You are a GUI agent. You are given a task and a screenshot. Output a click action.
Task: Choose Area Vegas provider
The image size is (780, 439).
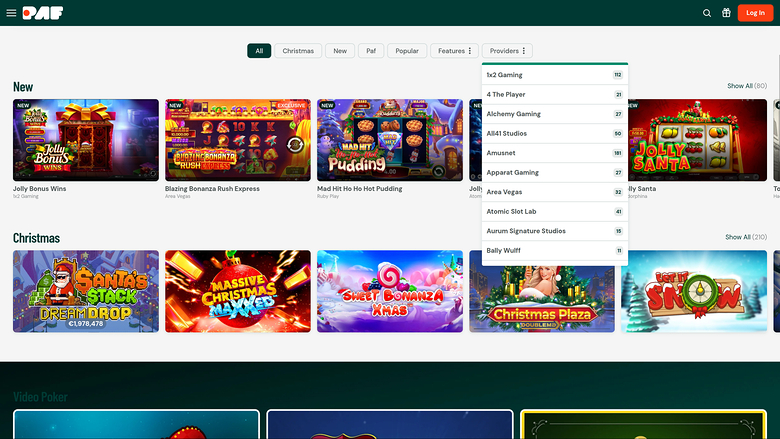coord(555,192)
